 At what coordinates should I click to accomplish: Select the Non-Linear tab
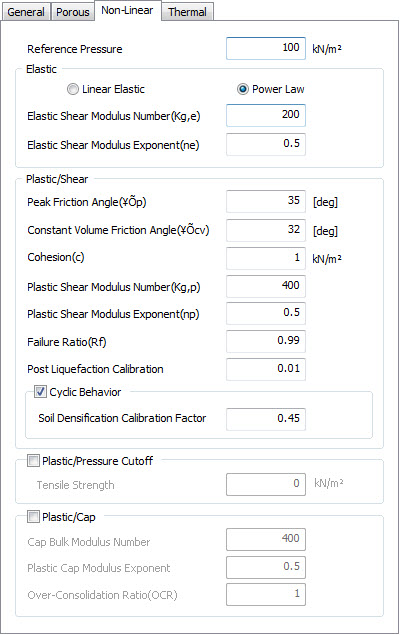coord(127,10)
